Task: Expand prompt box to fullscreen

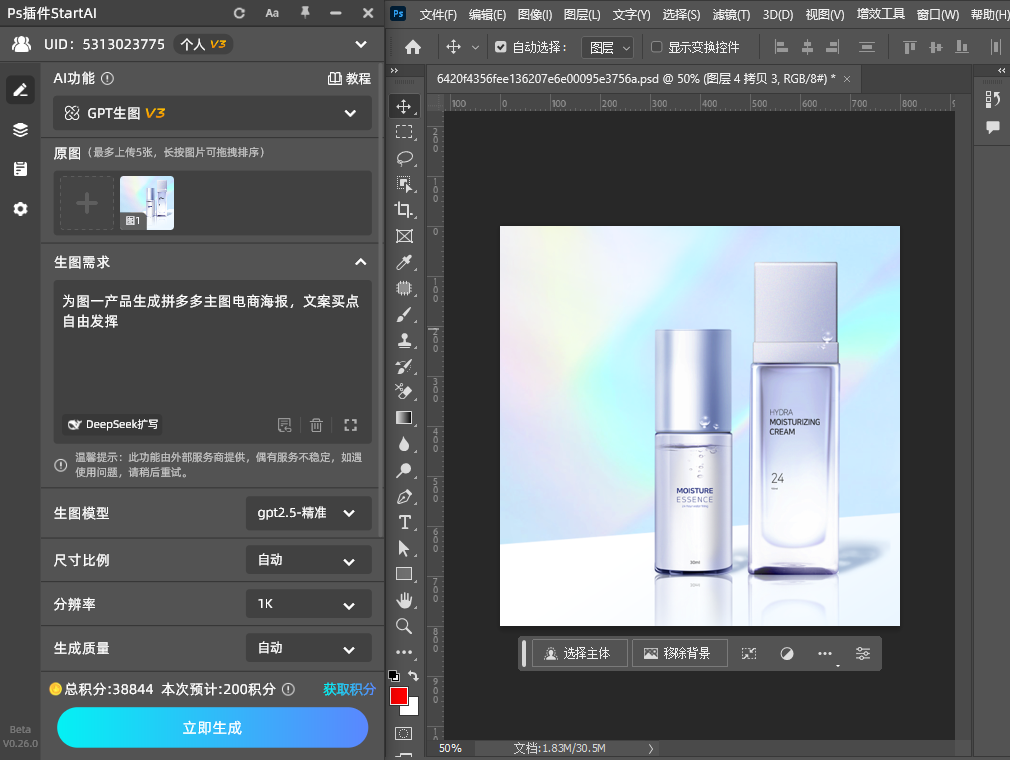Action: click(x=350, y=425)
